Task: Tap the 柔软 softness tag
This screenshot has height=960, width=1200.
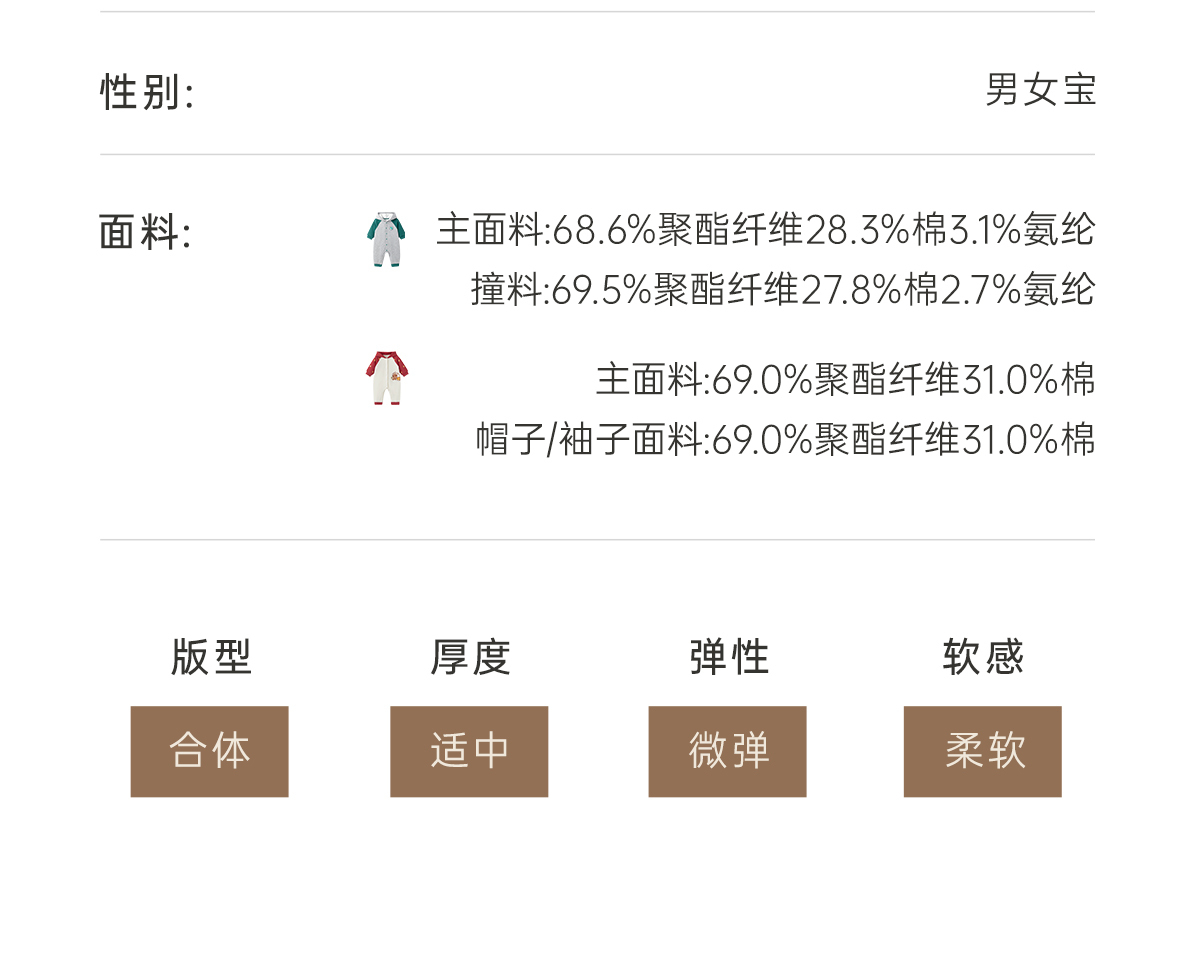Action: click(x=982, y=751)
